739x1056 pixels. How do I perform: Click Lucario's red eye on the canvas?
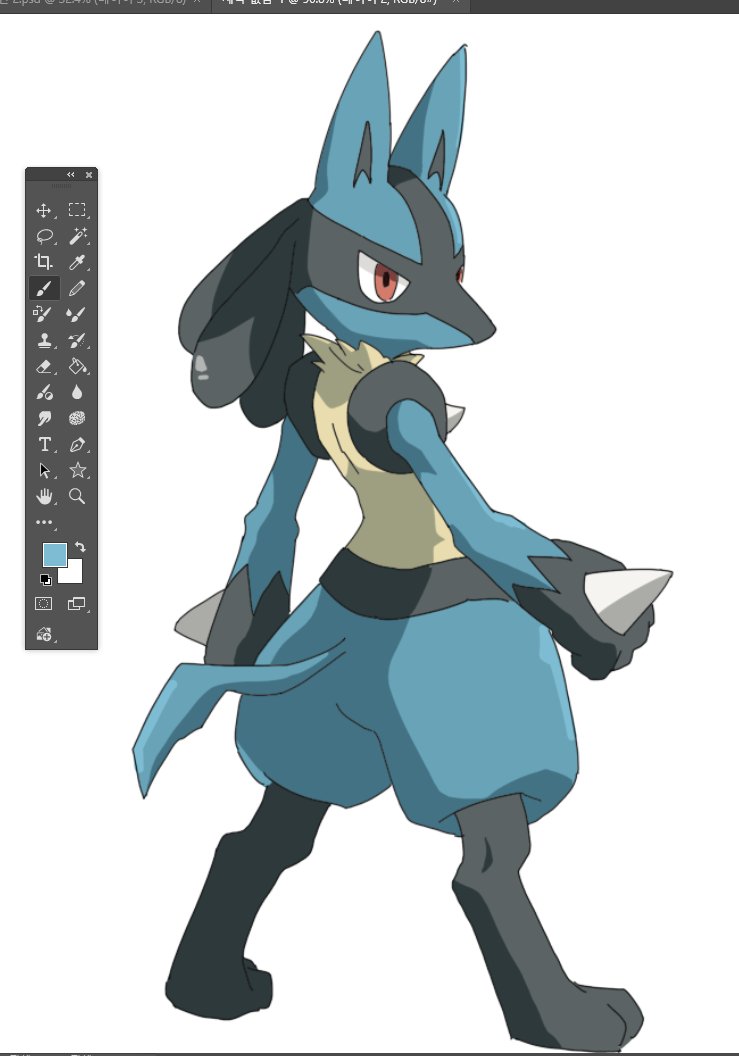(385, 280)
